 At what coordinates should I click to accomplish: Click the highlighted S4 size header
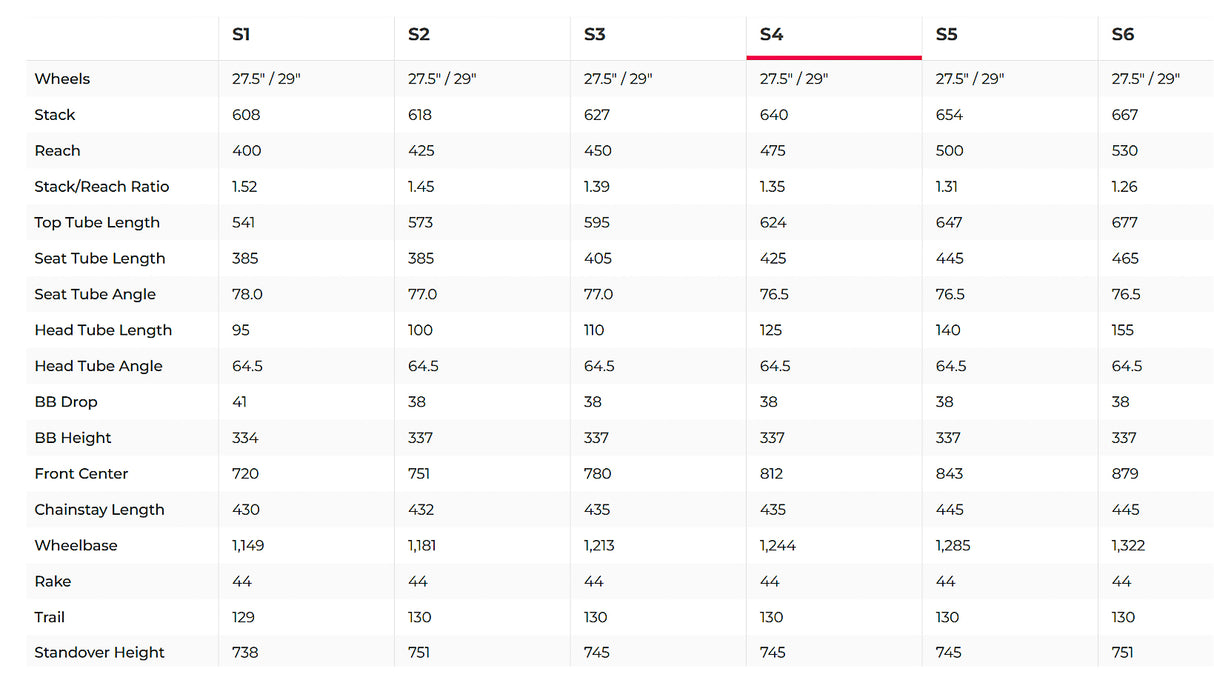(x=771, y=35)
